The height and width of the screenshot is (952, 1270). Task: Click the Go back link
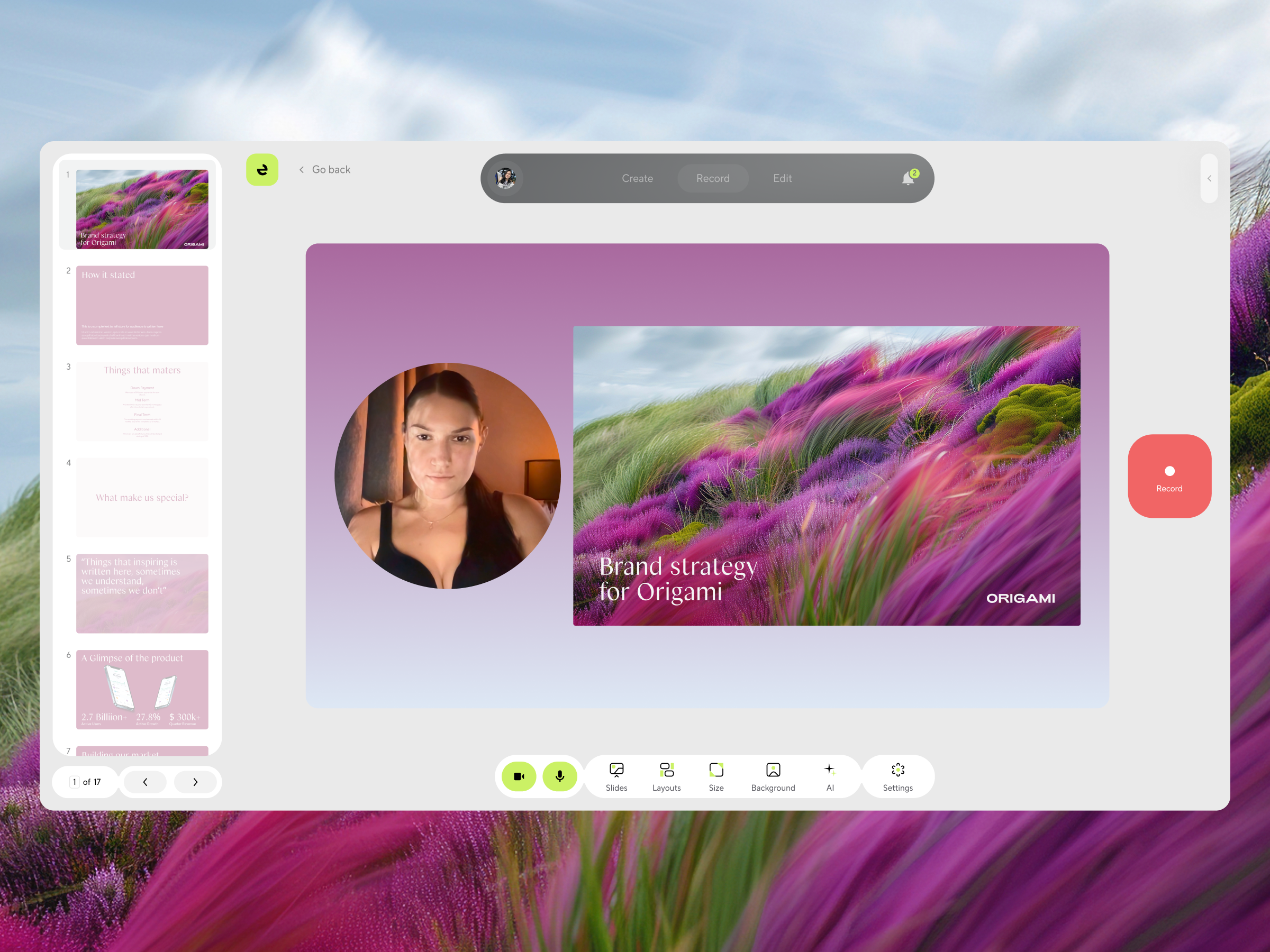[325, 170]
